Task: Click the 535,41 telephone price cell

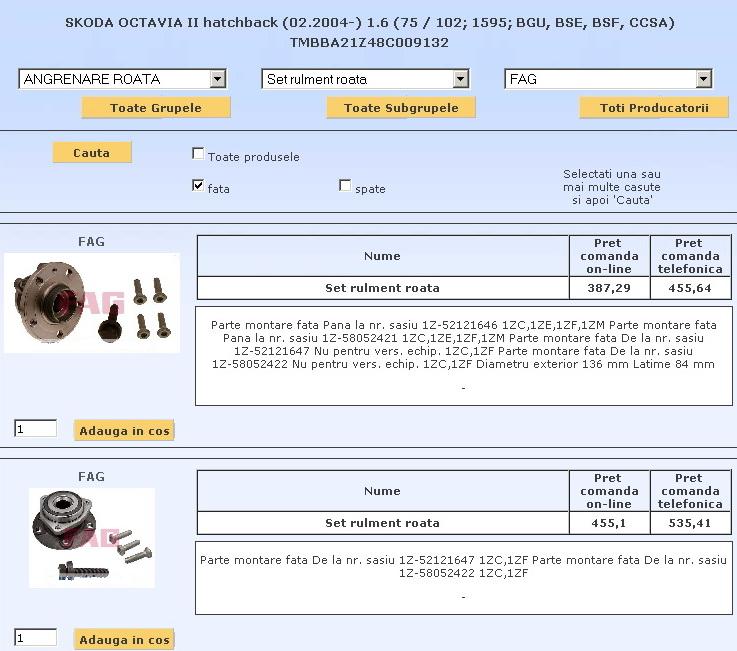Action: pos(690,523)
